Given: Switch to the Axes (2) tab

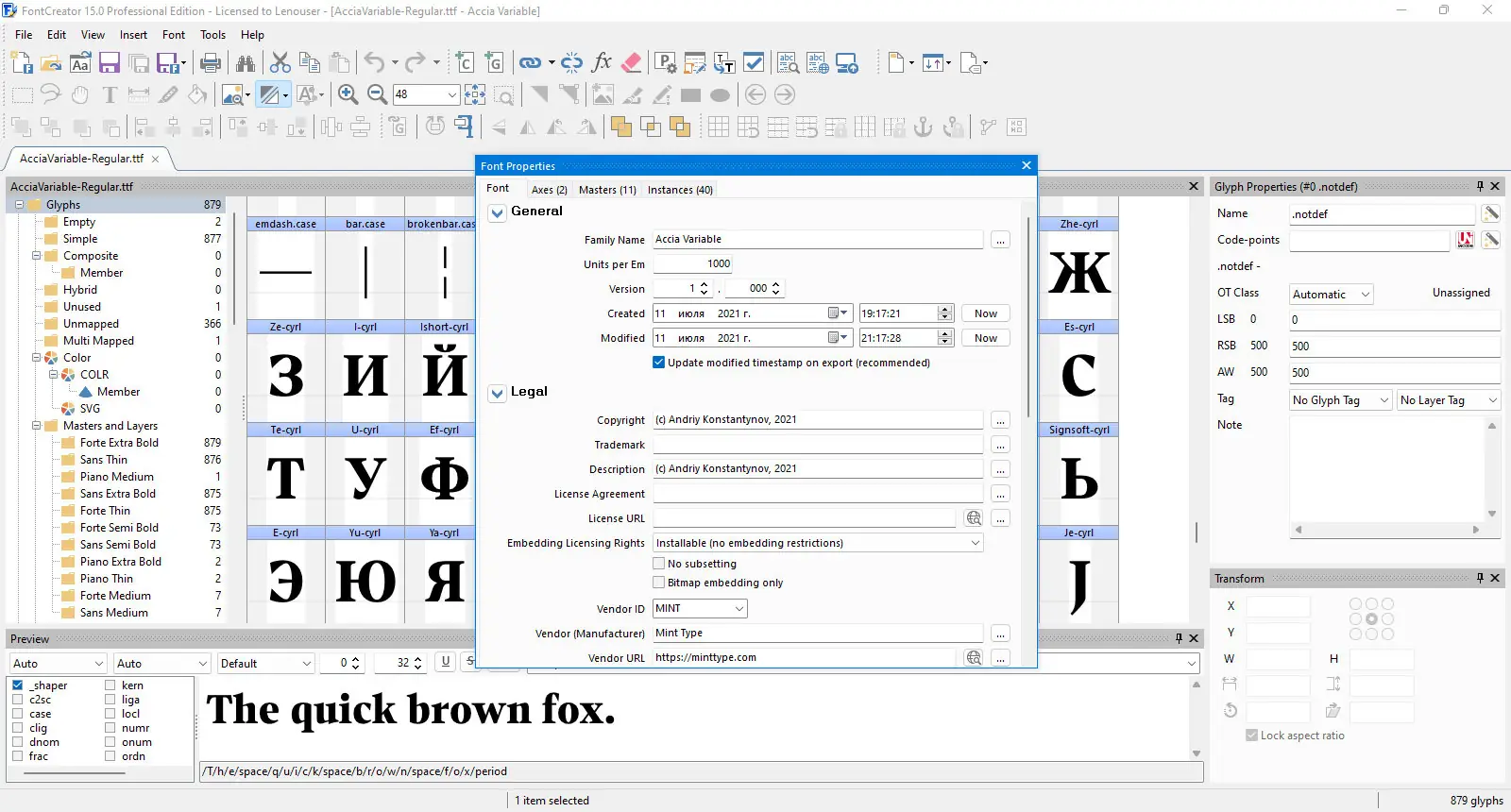Looking at the screenshot, I should (549, 190).
